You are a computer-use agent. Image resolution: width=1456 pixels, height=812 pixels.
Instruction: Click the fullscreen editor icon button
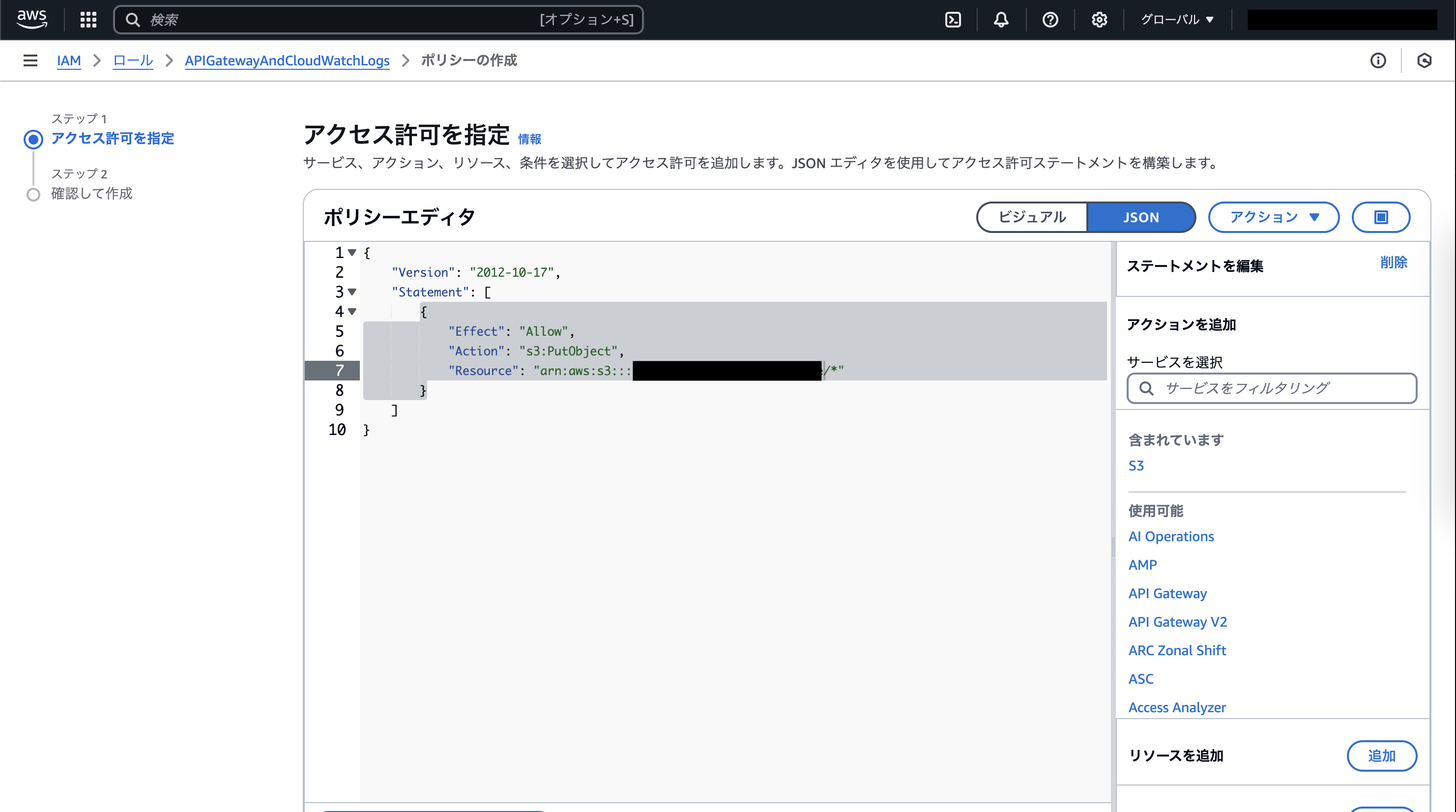click(x=1381, y=217)
